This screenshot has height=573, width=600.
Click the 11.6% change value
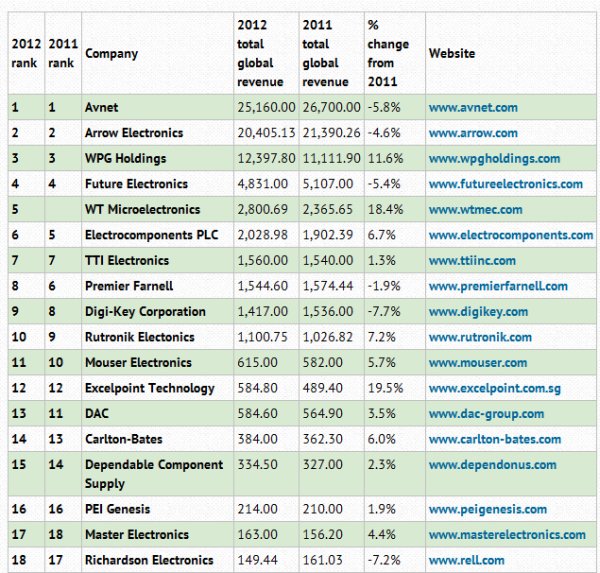point(385,159)
